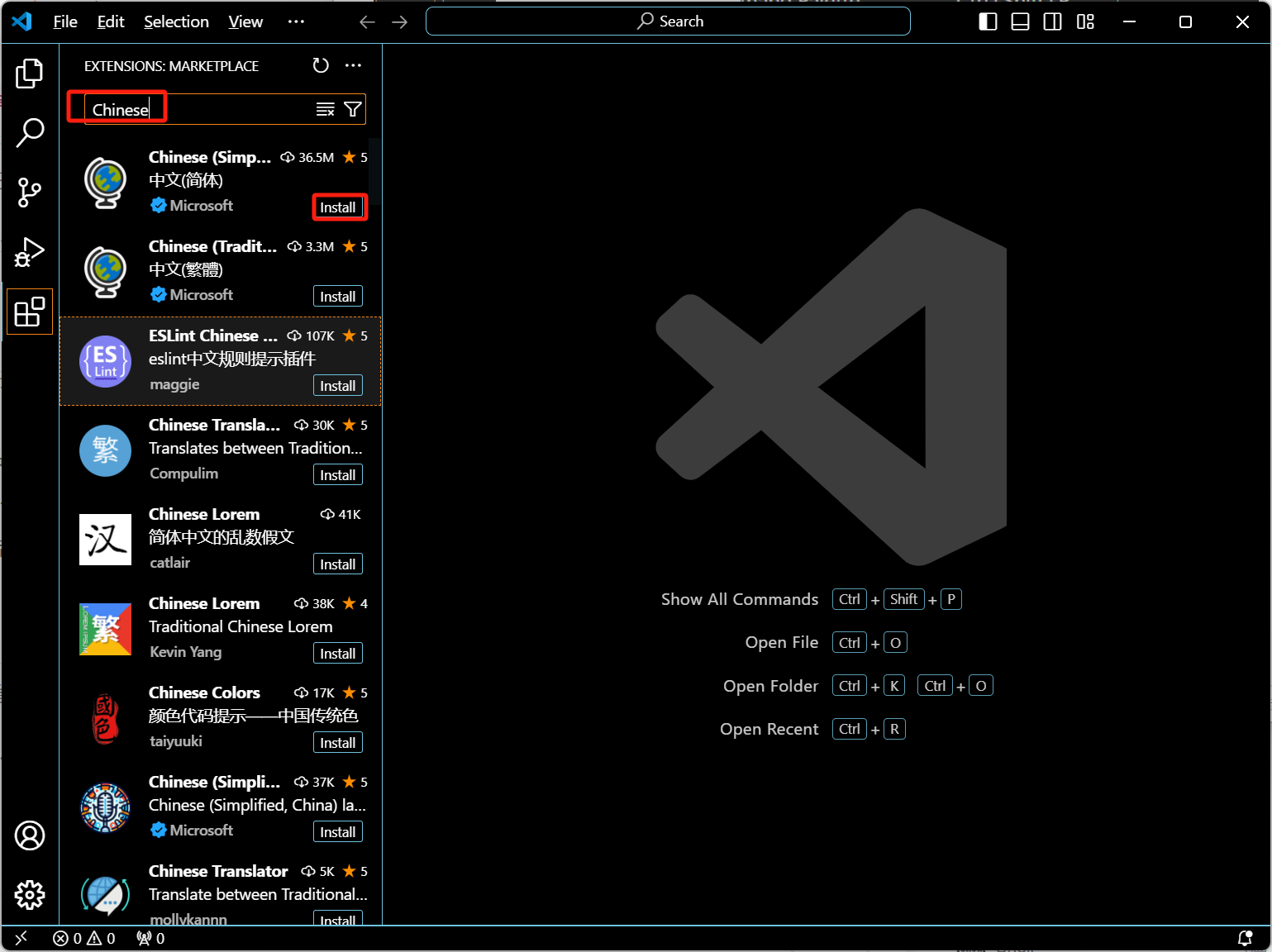Open the Run and Debug view

click(x=30, y=252)
